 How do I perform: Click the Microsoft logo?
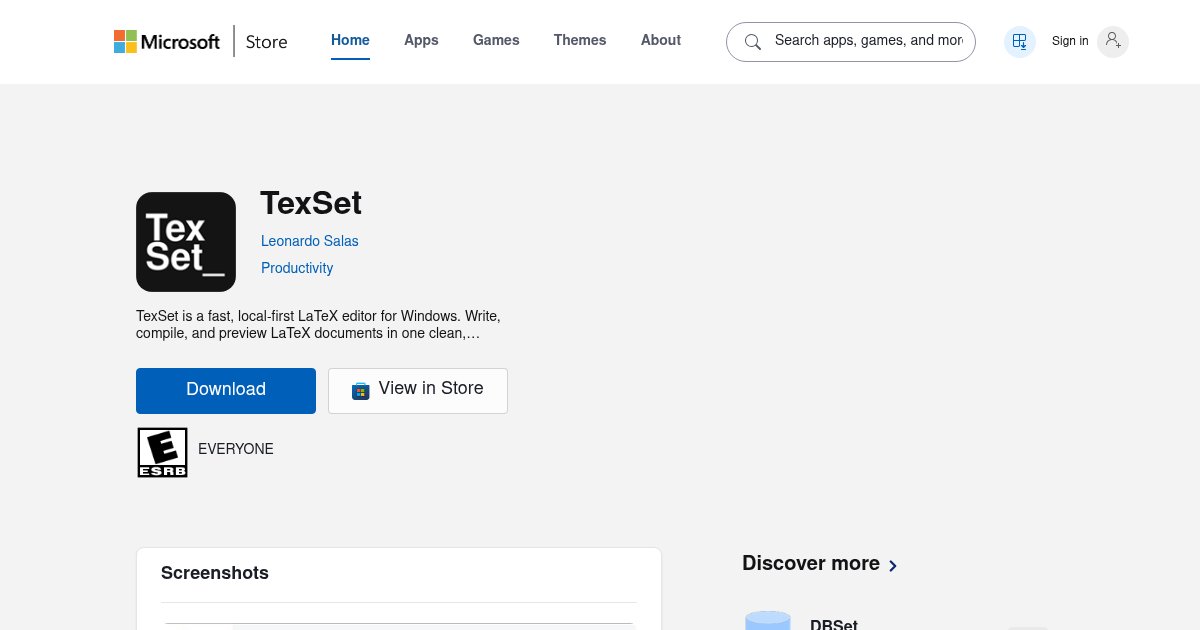(166, 41)
